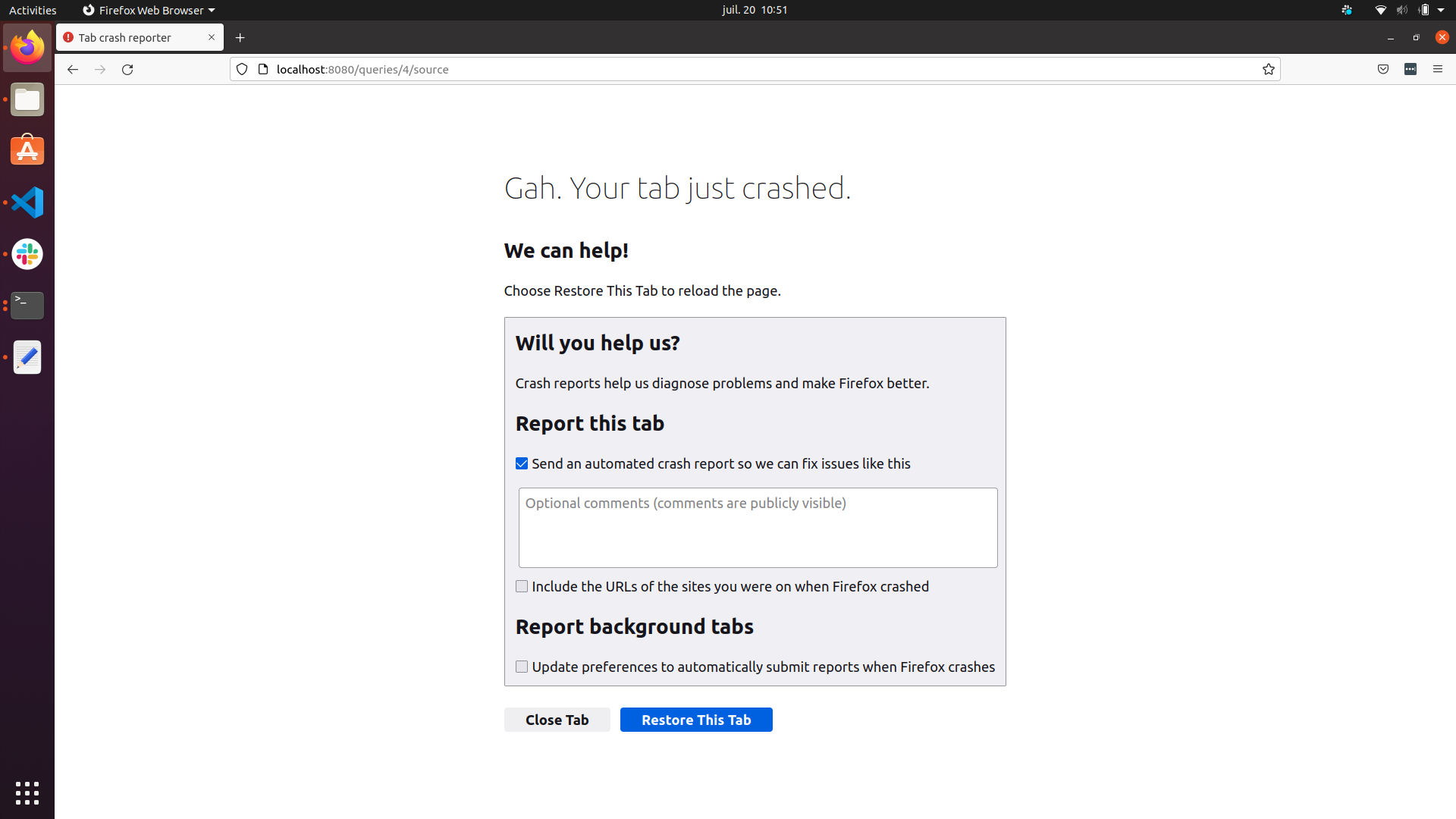Click Restore This Tab button
The width and height of the screenshot is (1456, 819).
(x=696, y=720)
